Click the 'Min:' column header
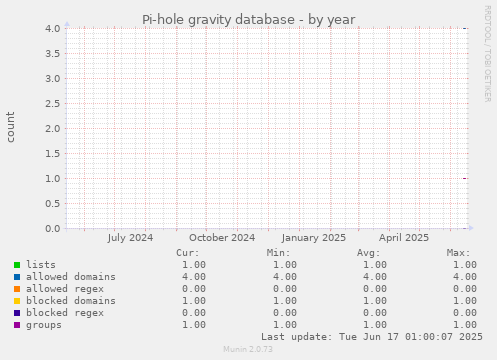 point(278,253)
